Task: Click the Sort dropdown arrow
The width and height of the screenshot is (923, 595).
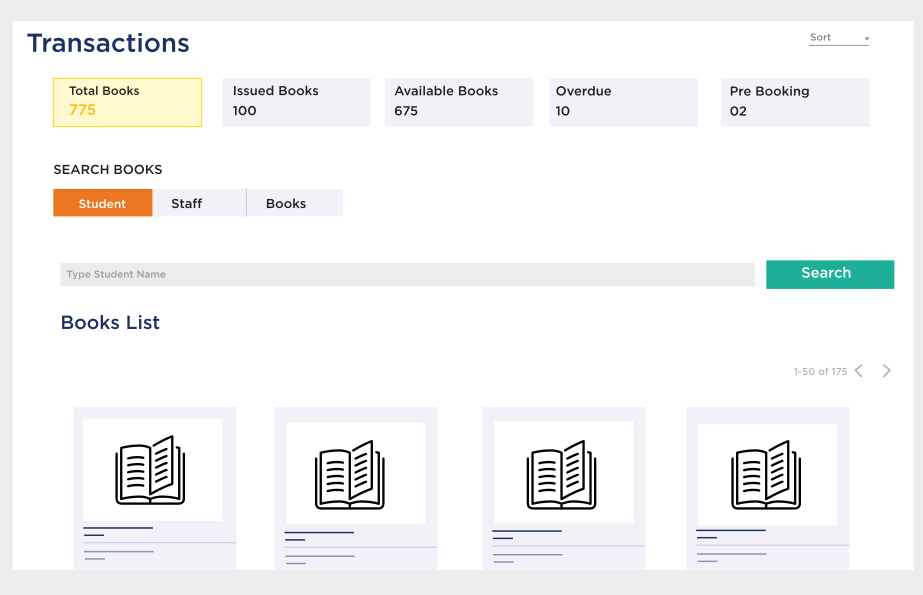Action: click(866, 39)
